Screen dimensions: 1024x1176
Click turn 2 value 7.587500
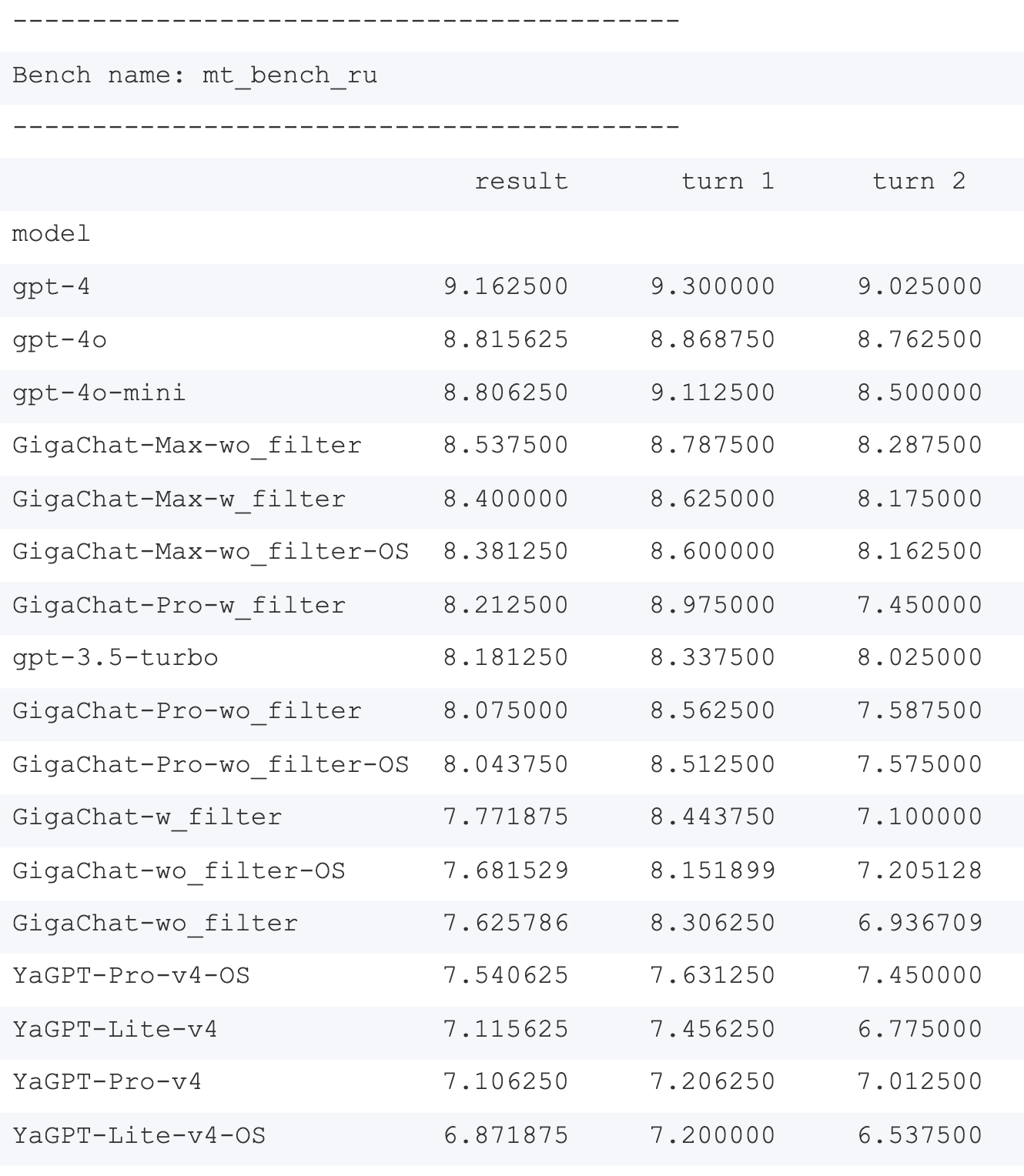[x=920, y=711]
